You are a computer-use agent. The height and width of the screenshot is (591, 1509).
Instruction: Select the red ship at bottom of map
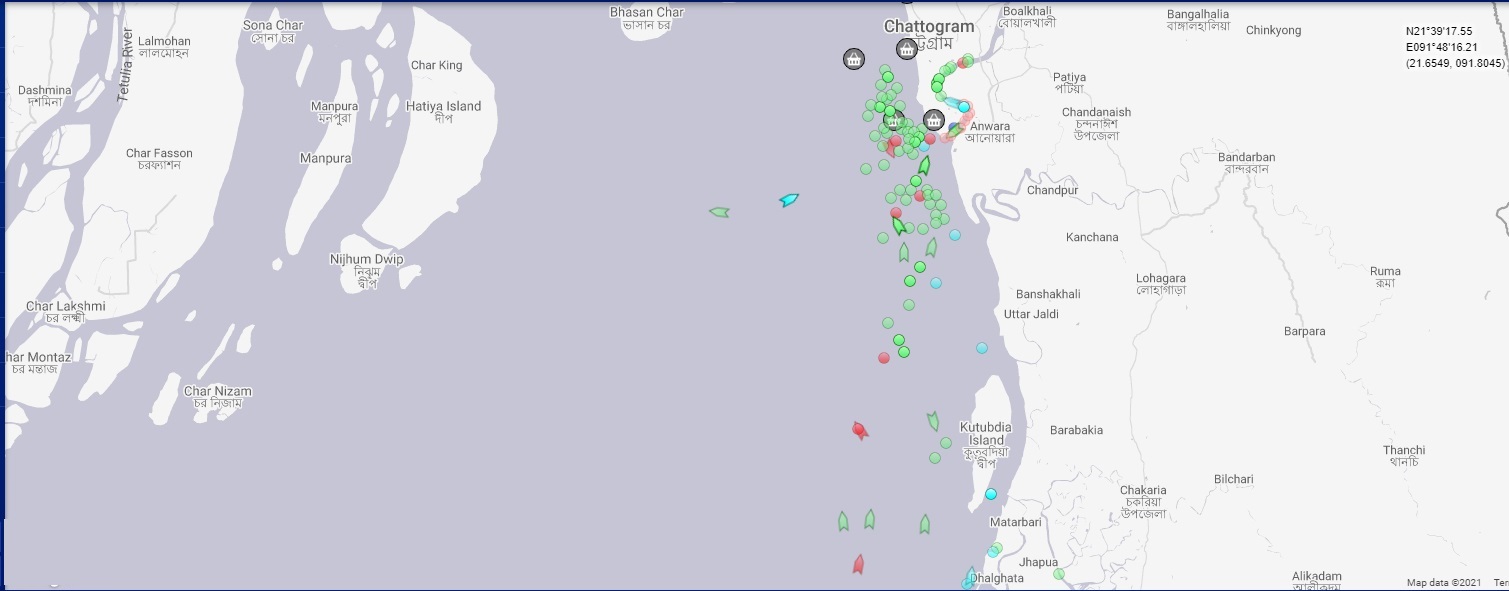[x=858, y=564]
